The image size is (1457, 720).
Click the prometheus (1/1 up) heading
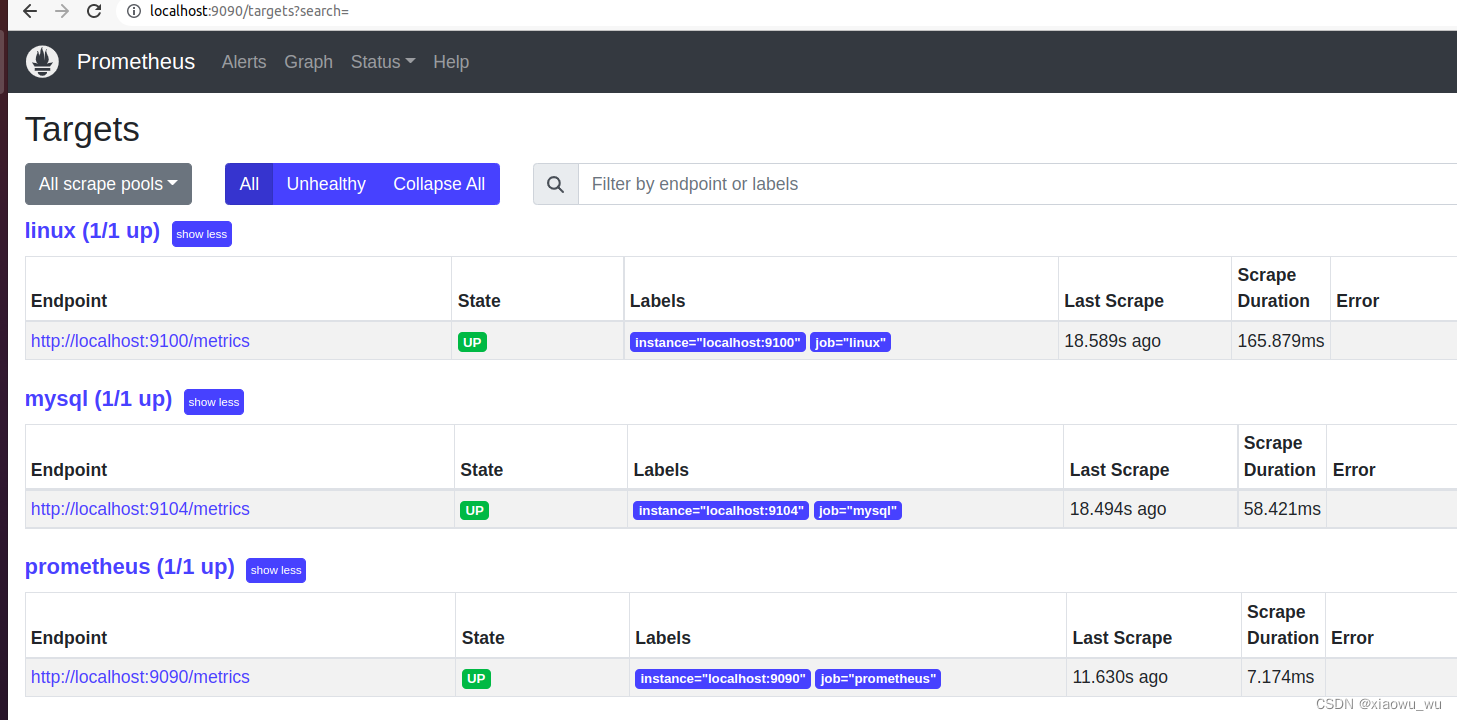click(x=129, y=567)
